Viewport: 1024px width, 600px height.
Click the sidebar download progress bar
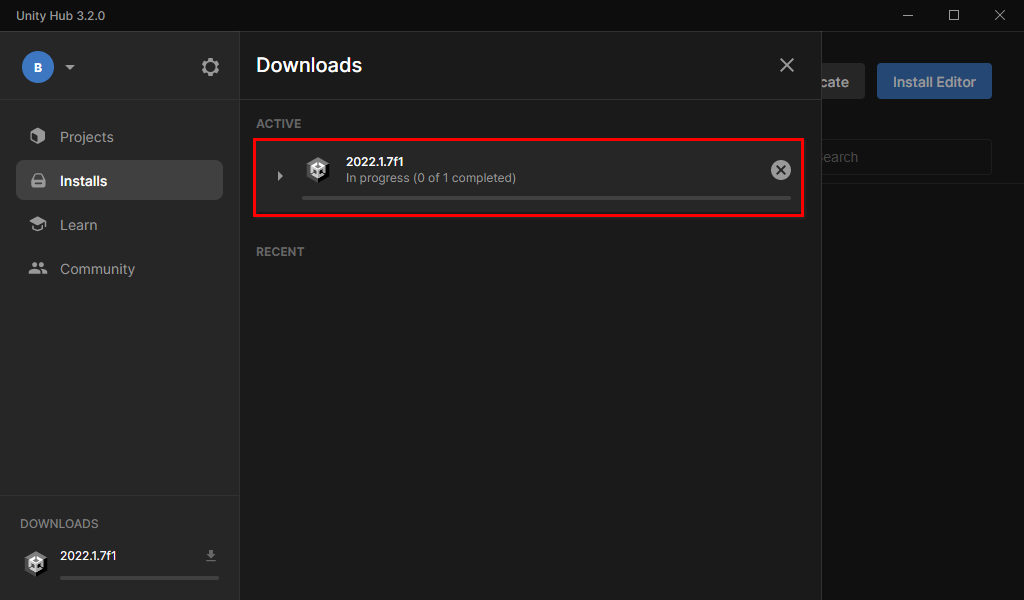[x=139, y=578]
